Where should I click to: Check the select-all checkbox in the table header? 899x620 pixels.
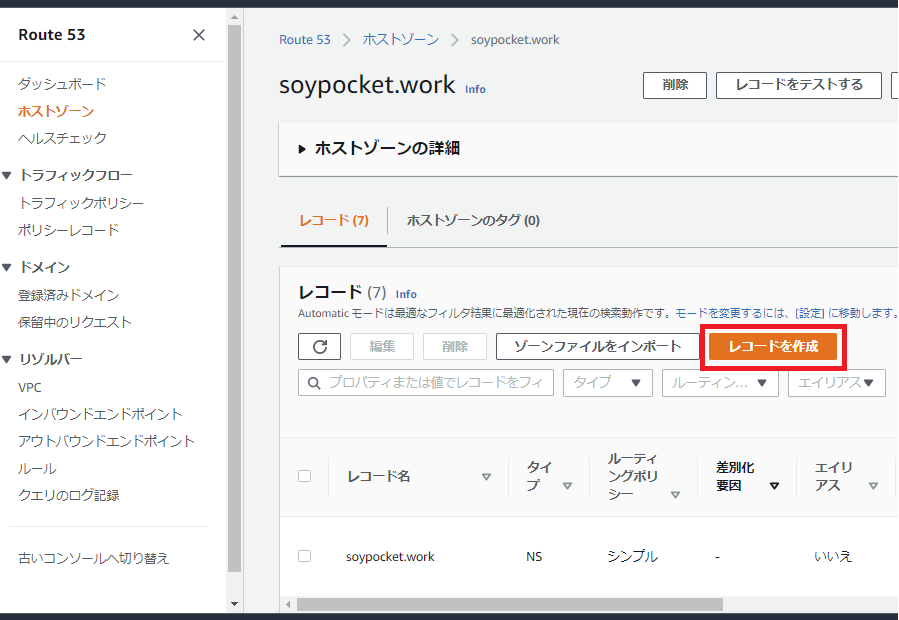point(305,475)
